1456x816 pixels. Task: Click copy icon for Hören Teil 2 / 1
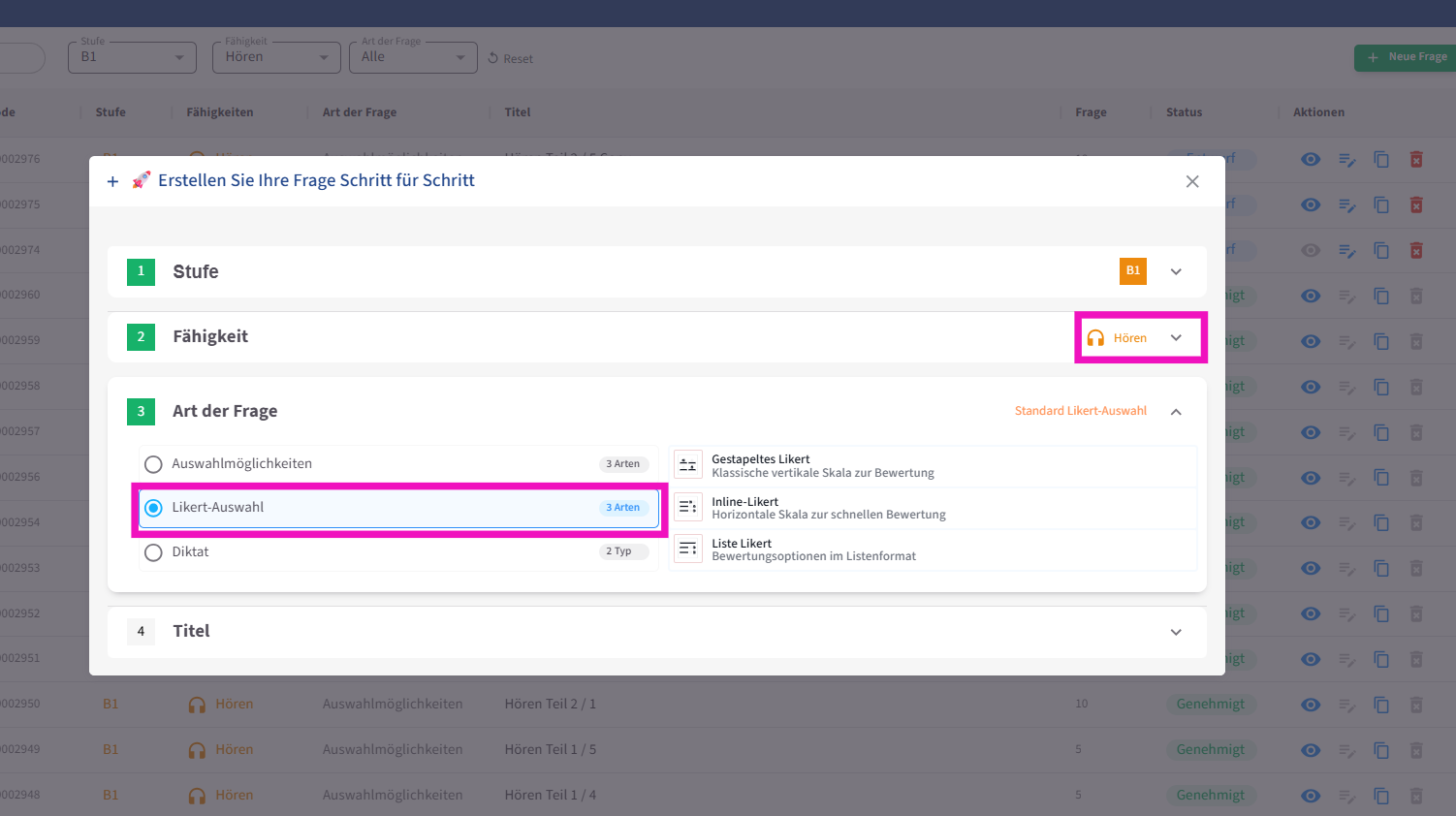tap(1380, 705)
